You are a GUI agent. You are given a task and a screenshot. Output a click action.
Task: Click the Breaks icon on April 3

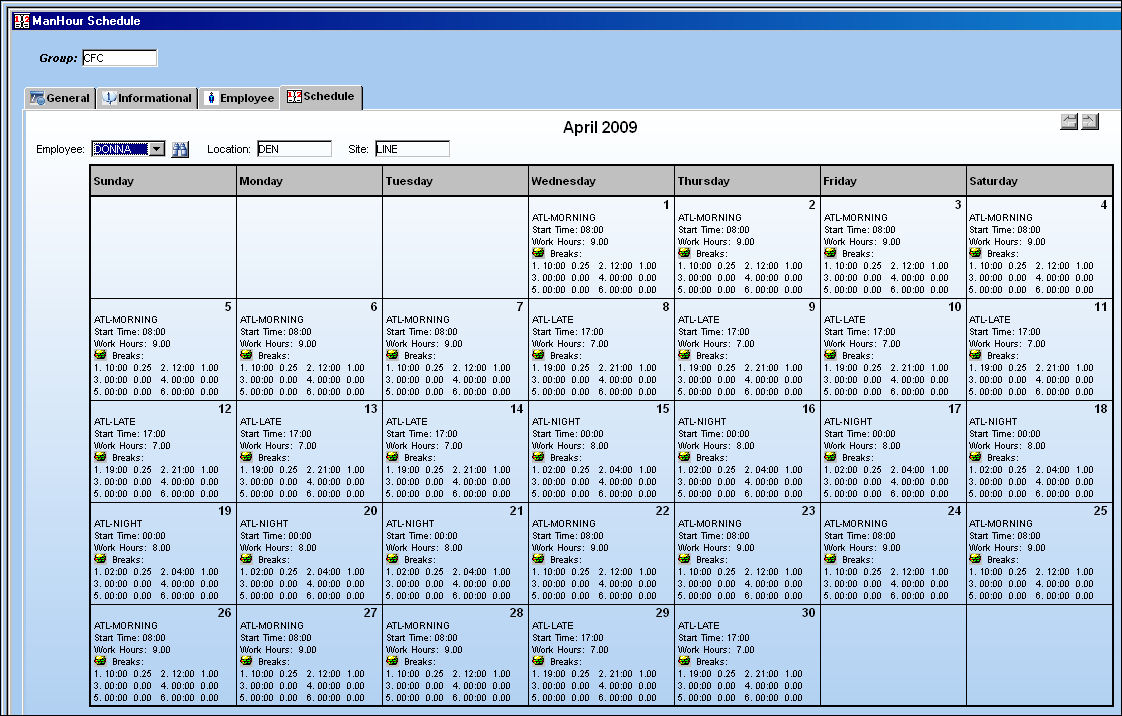pyautogui.click(x=830, y=253)
